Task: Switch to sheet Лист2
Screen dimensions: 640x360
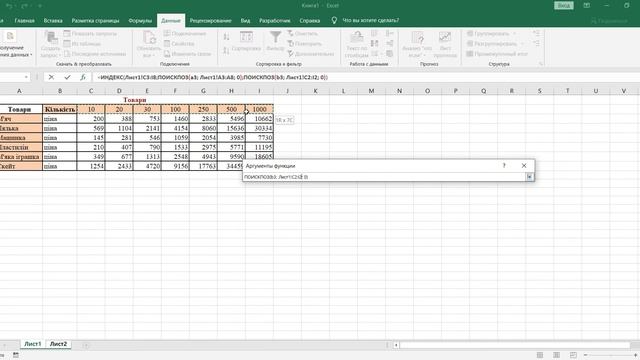Action: [x=58, y=344]
